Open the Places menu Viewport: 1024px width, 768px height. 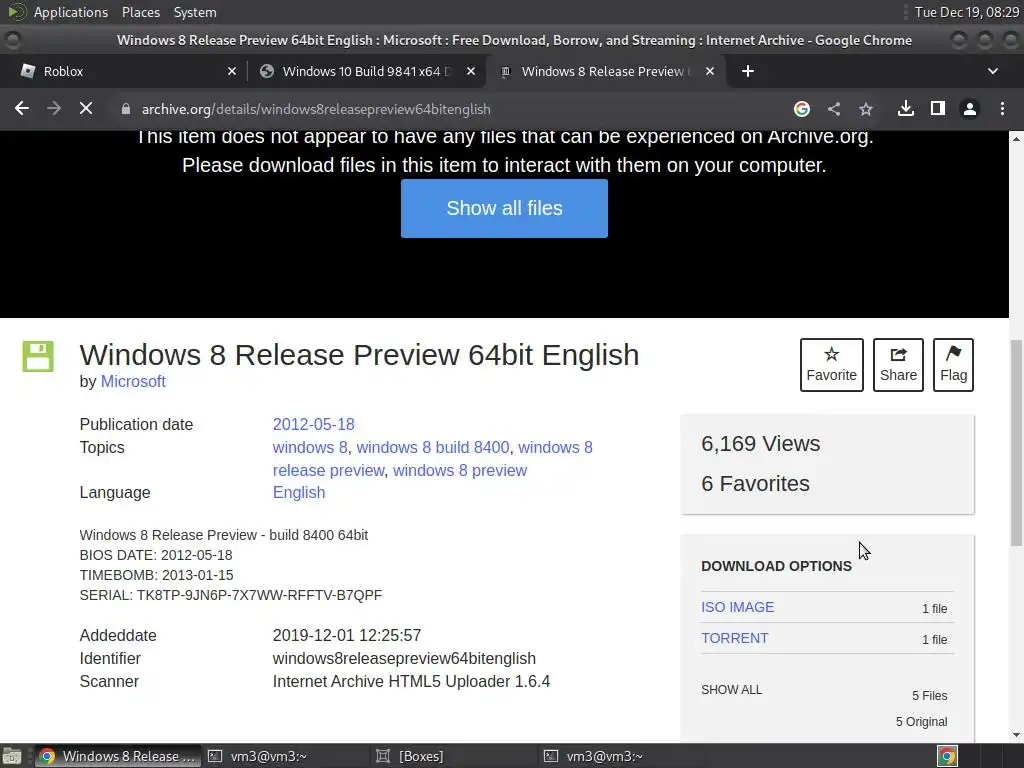coord(140,12)
